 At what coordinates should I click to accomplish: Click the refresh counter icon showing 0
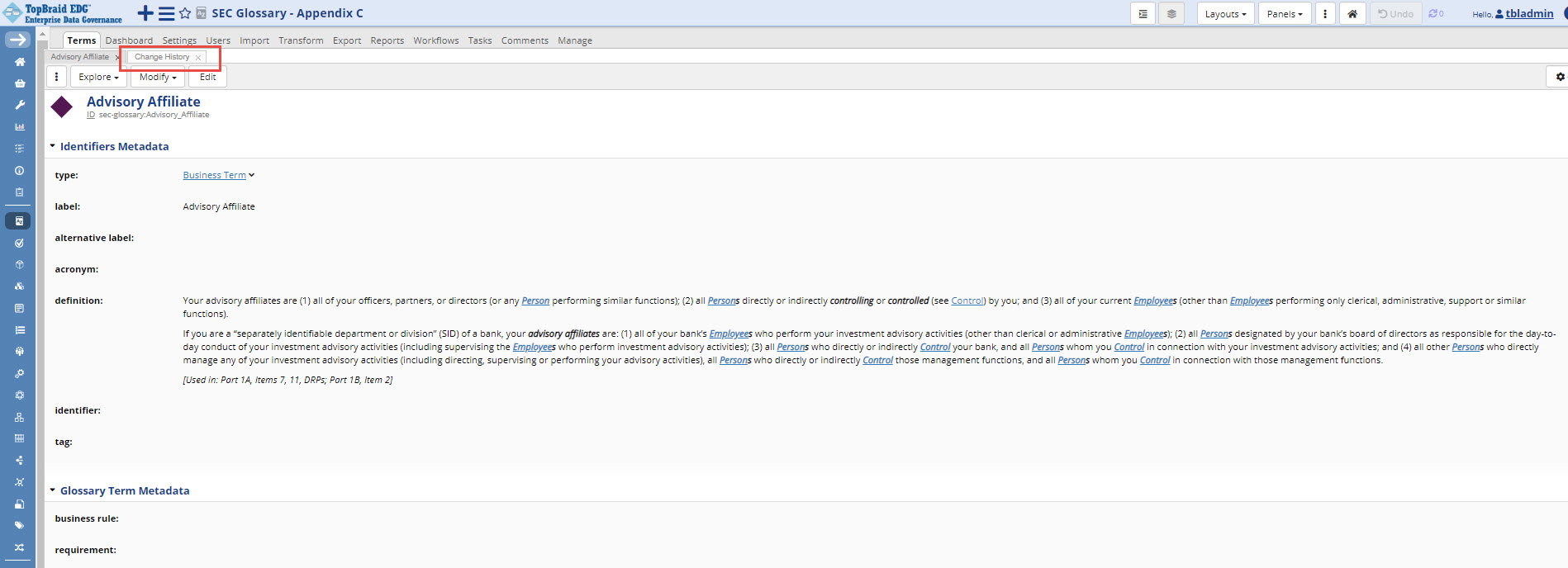tap(1436, 14)
